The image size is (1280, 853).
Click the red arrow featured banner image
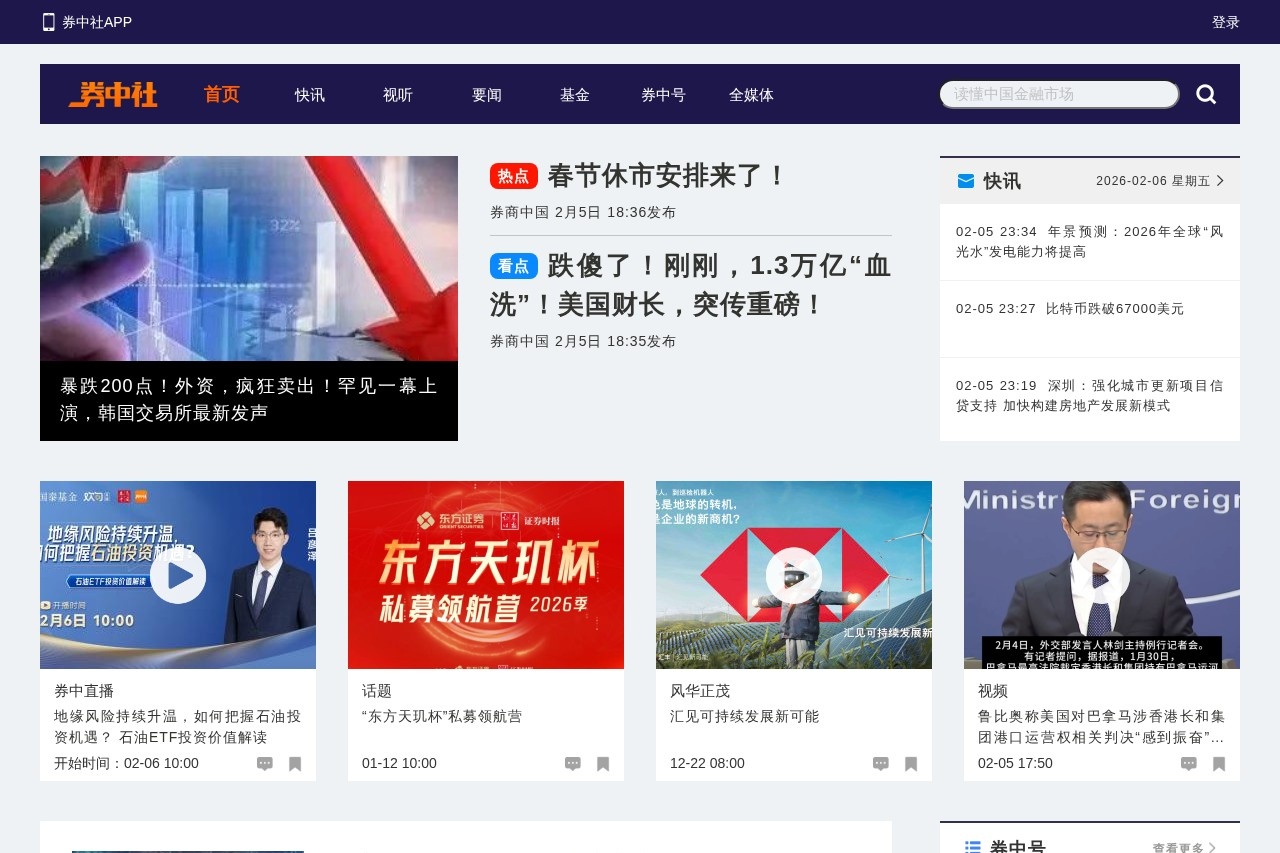pyautogui.click(x=249, y=258)
